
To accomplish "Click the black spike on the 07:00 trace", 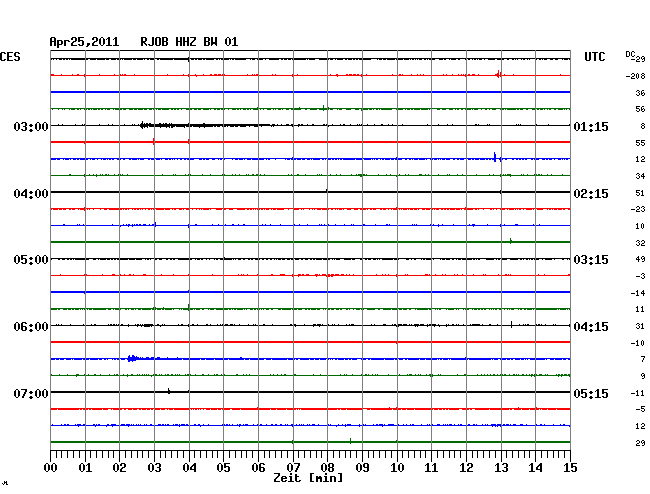I will tap(169, 391).
